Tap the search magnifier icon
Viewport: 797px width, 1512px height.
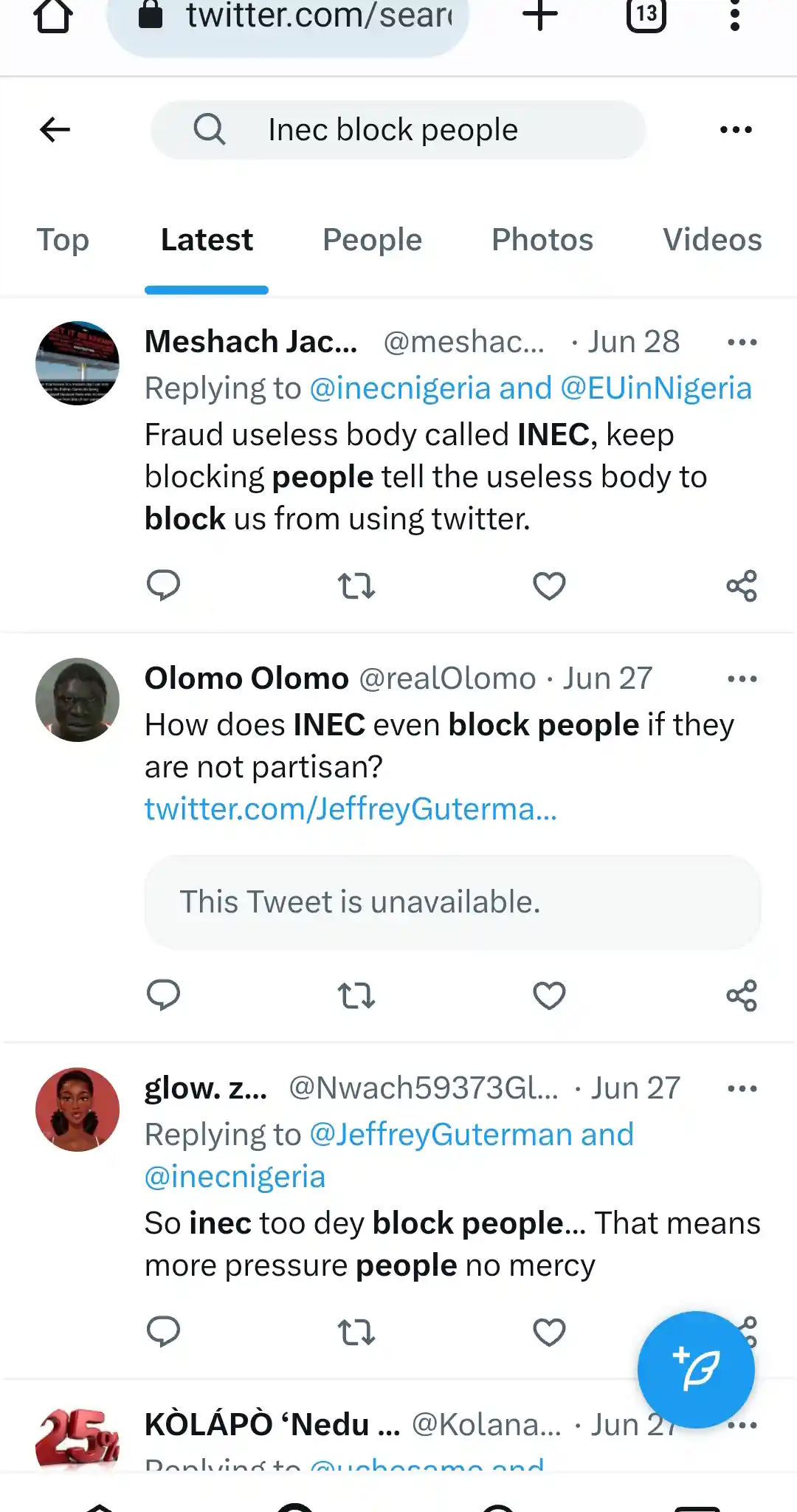point(210,128)
